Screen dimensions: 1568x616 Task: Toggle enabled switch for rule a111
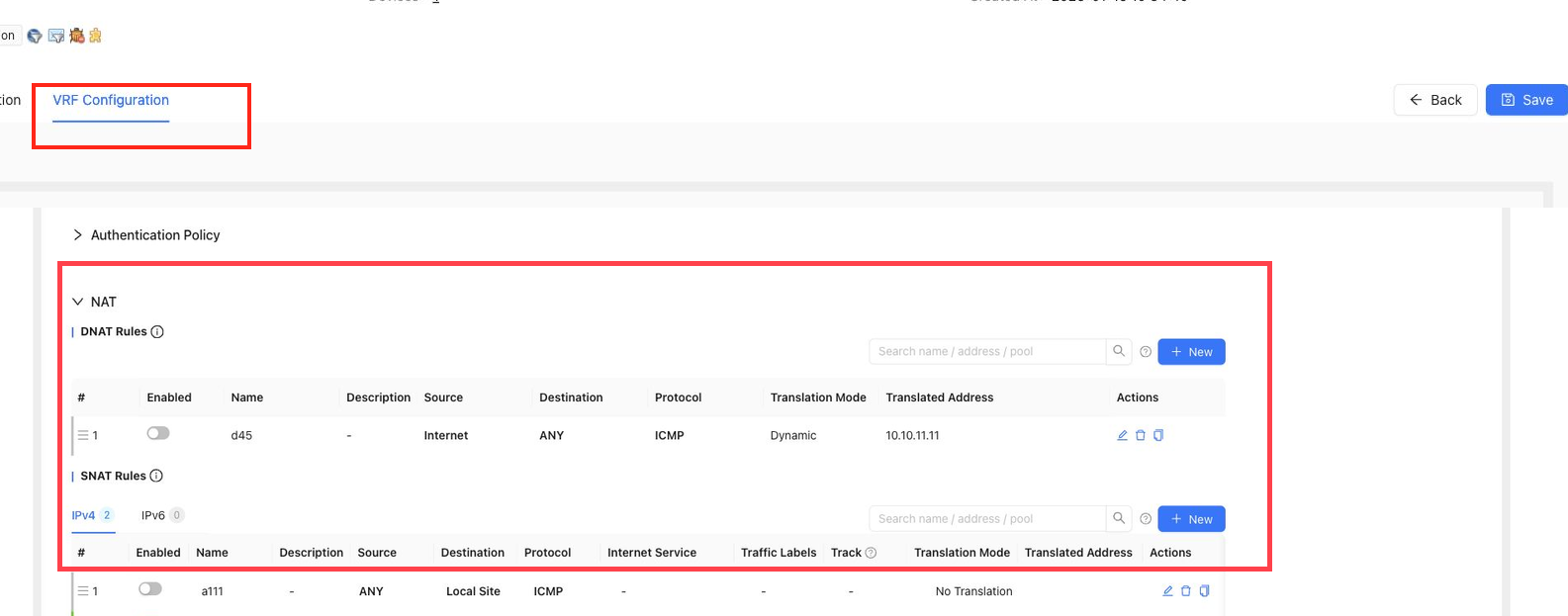point(150,589)
